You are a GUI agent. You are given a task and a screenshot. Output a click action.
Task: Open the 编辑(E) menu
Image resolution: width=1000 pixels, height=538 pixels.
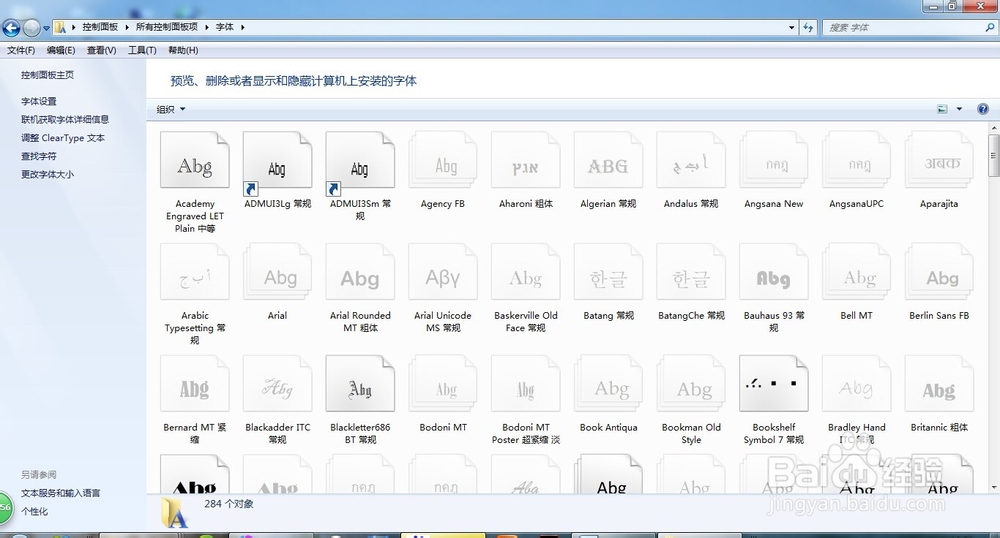click(61, 50)
